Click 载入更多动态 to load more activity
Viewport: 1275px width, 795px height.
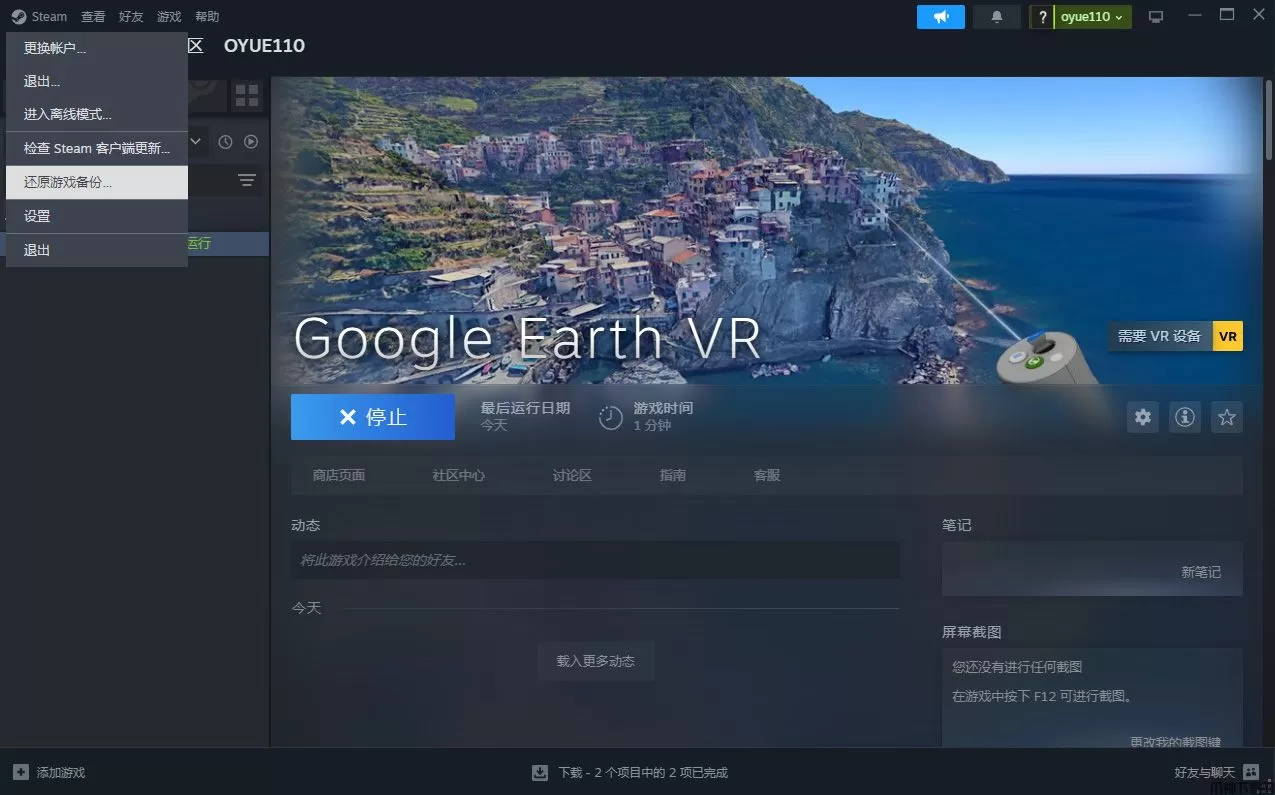tap(595, 660)
